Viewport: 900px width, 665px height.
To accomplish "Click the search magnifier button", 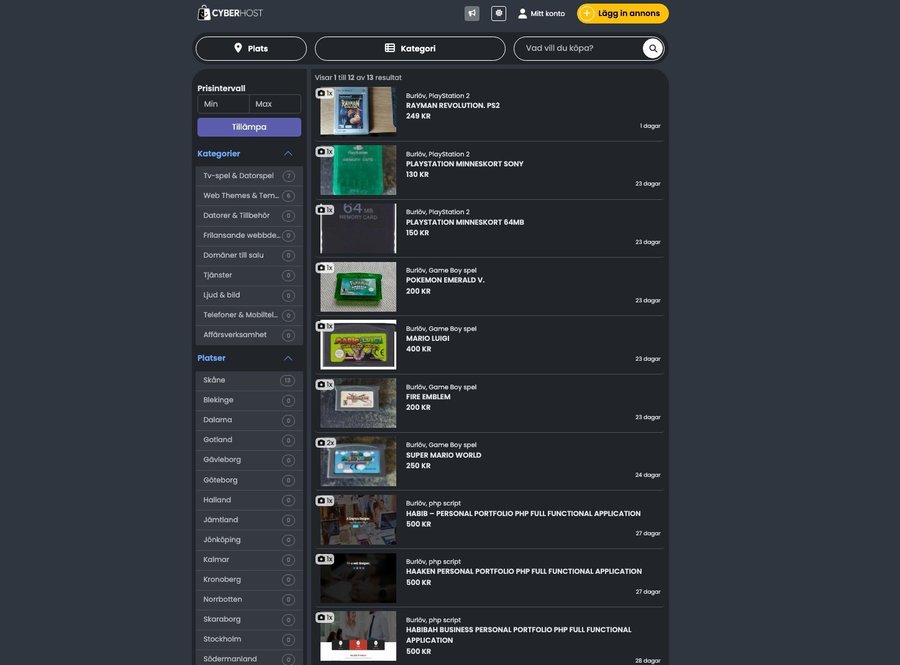I will [x=653, y=48].
